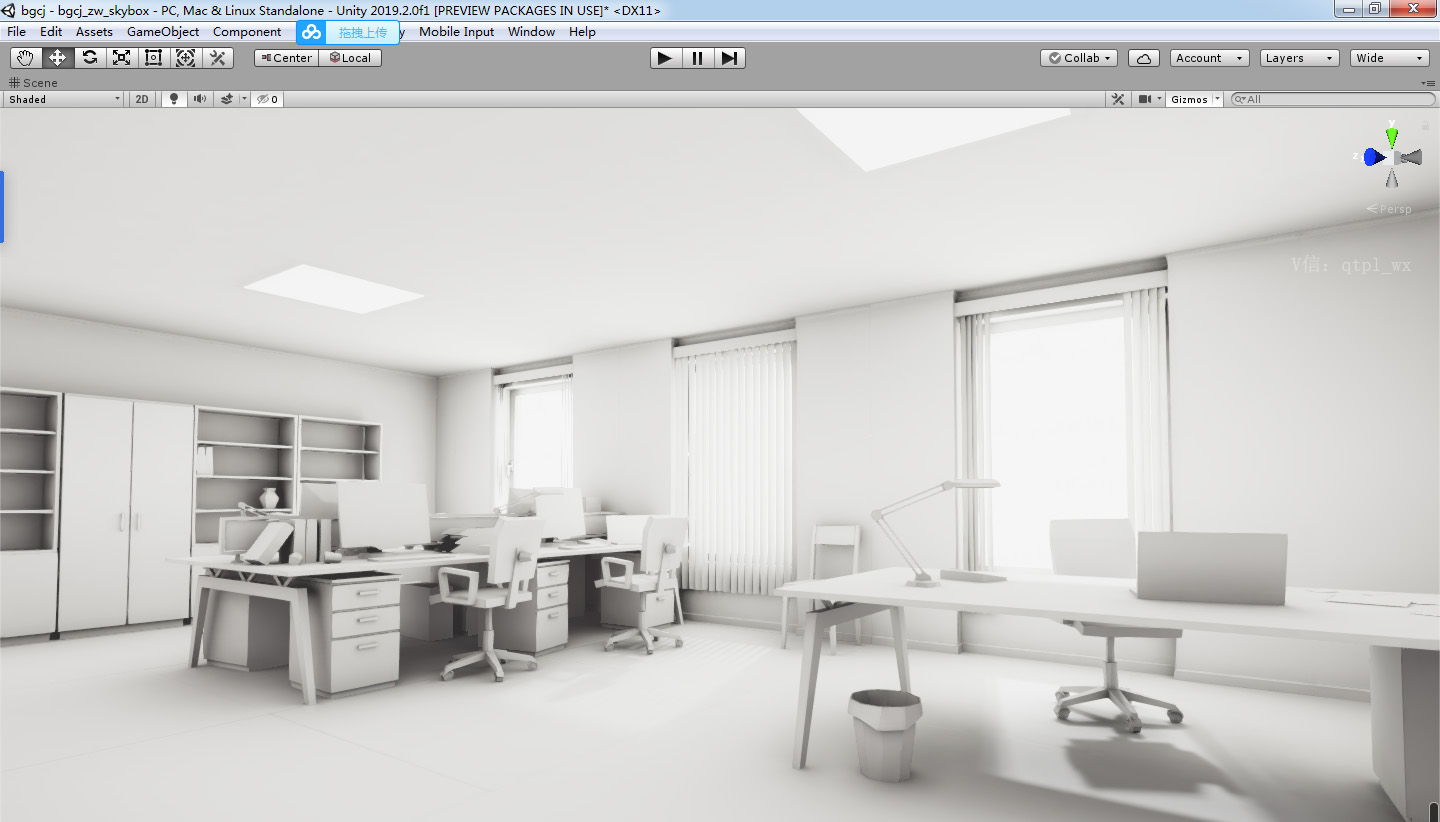Open the File menu
This screenshot has height=822, width=1440.
coord(16,32)
